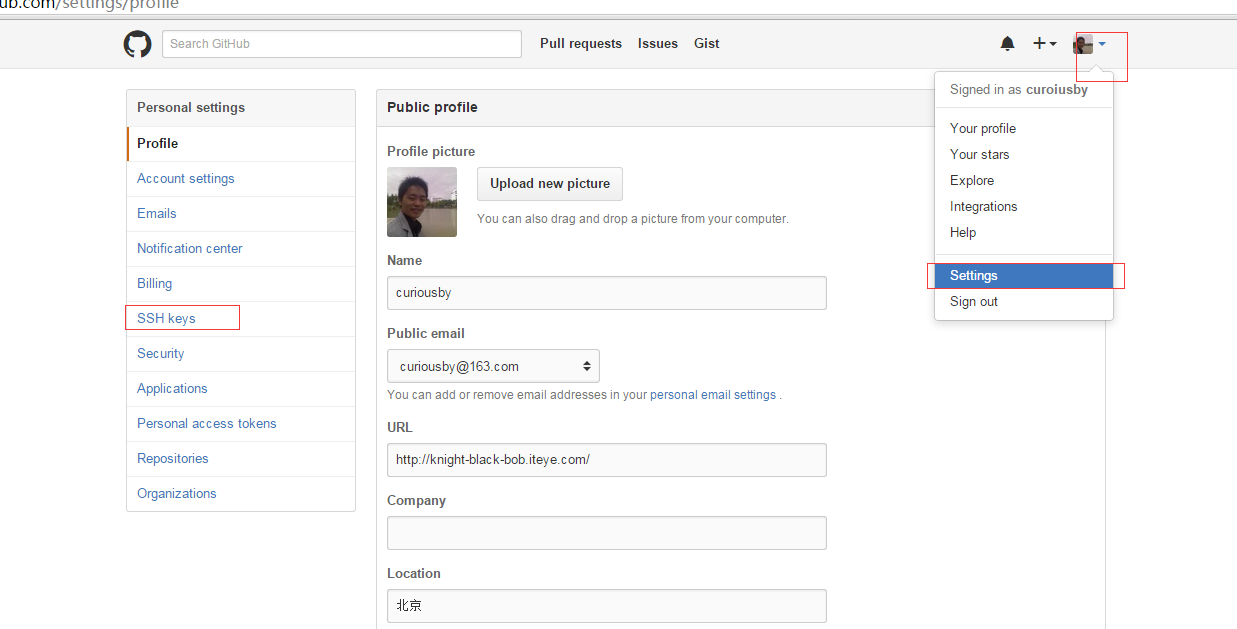Select Explore in user menu
This screenshot has height=629, width=1237.
coord(1024,181)
